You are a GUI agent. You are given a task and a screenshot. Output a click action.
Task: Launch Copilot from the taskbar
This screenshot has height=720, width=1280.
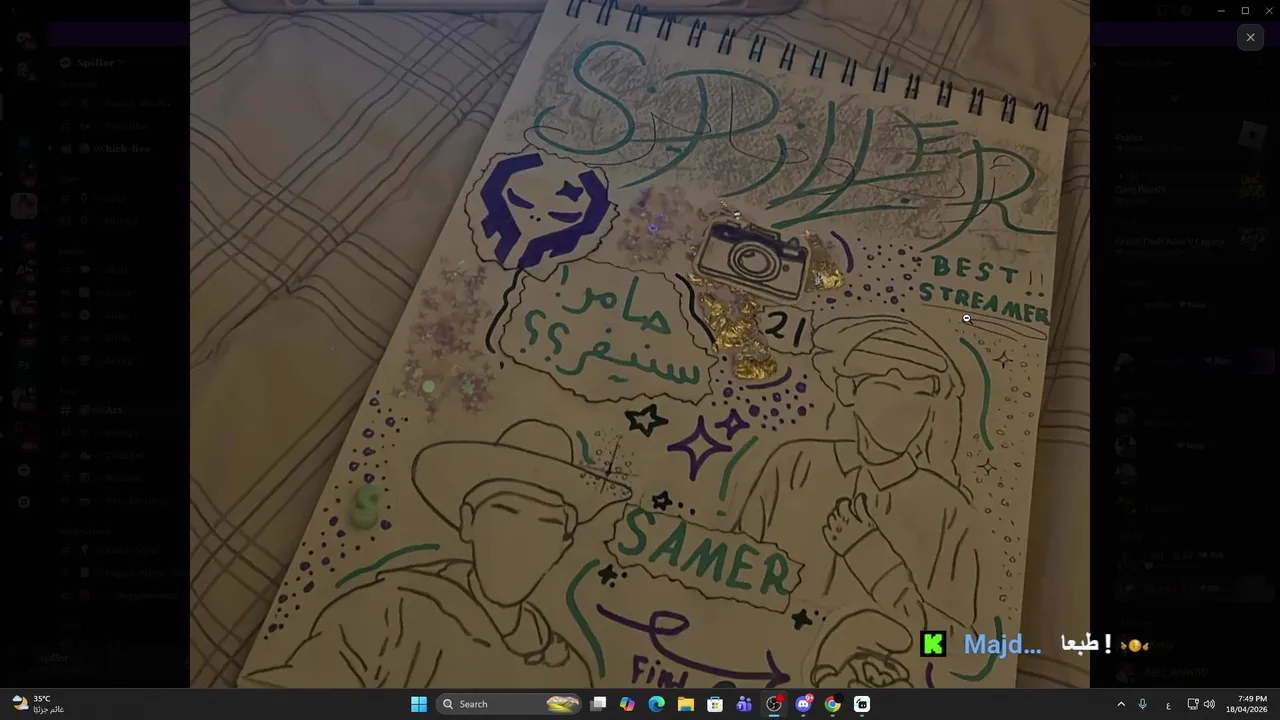pyautogui.click(x=627, y=704)
